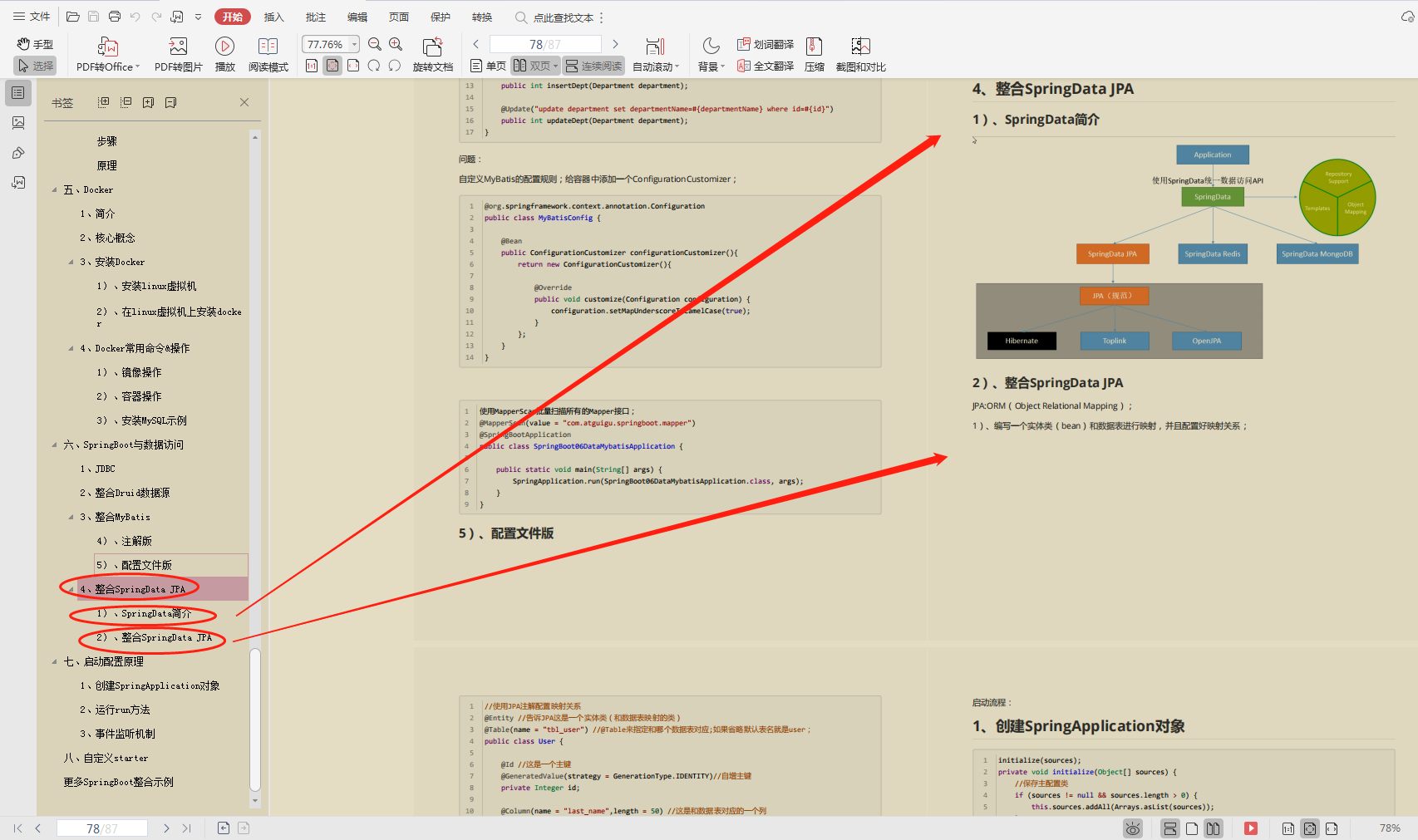Collapse the 七、启动配置原理 bookmark node
This screenshot has width=1418, height=840.
[x=55, y=661]
